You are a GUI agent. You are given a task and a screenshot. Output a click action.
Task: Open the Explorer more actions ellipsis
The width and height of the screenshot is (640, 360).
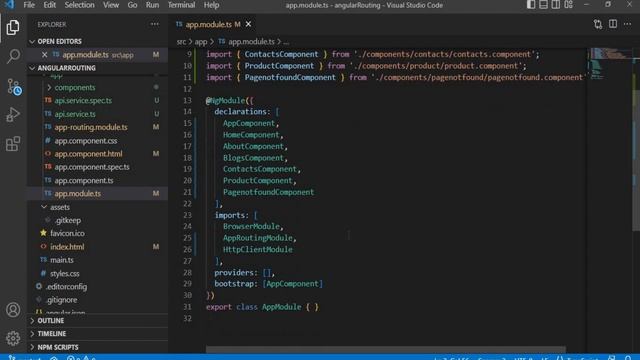point(155,24)
